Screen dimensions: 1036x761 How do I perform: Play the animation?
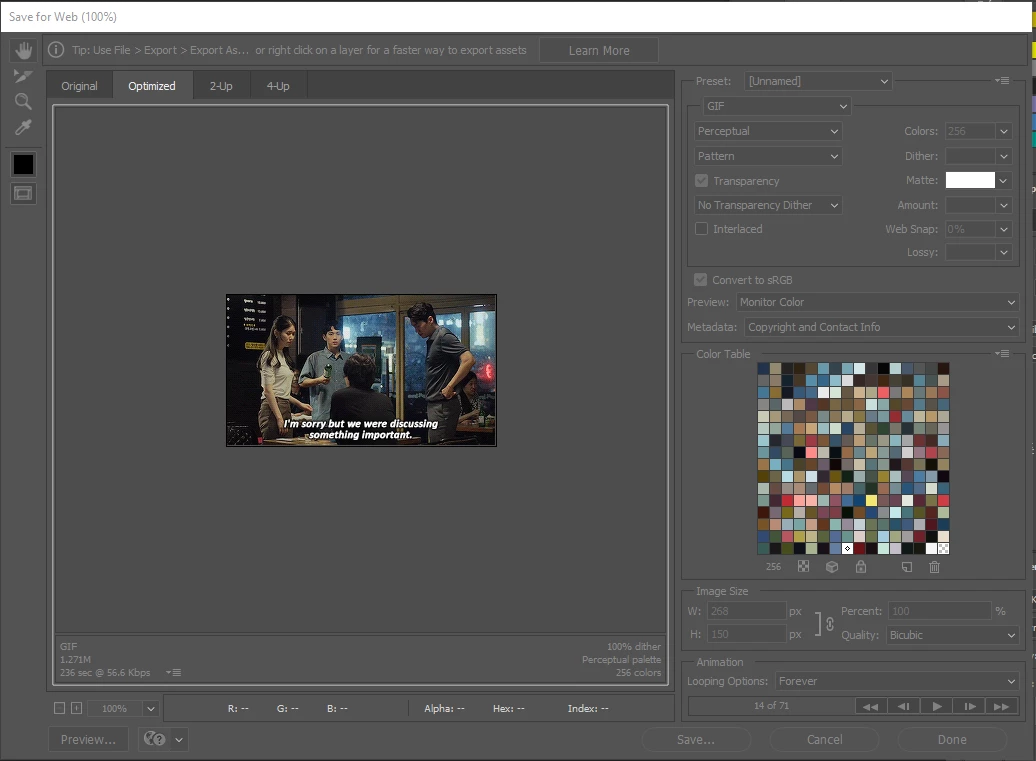click(936, 706)
